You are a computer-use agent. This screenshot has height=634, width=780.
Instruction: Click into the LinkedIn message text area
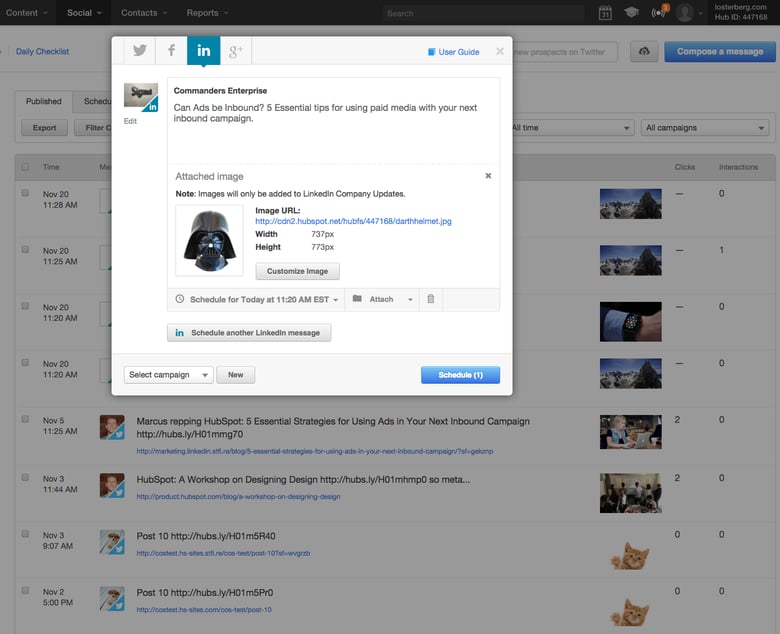(333, 121)
